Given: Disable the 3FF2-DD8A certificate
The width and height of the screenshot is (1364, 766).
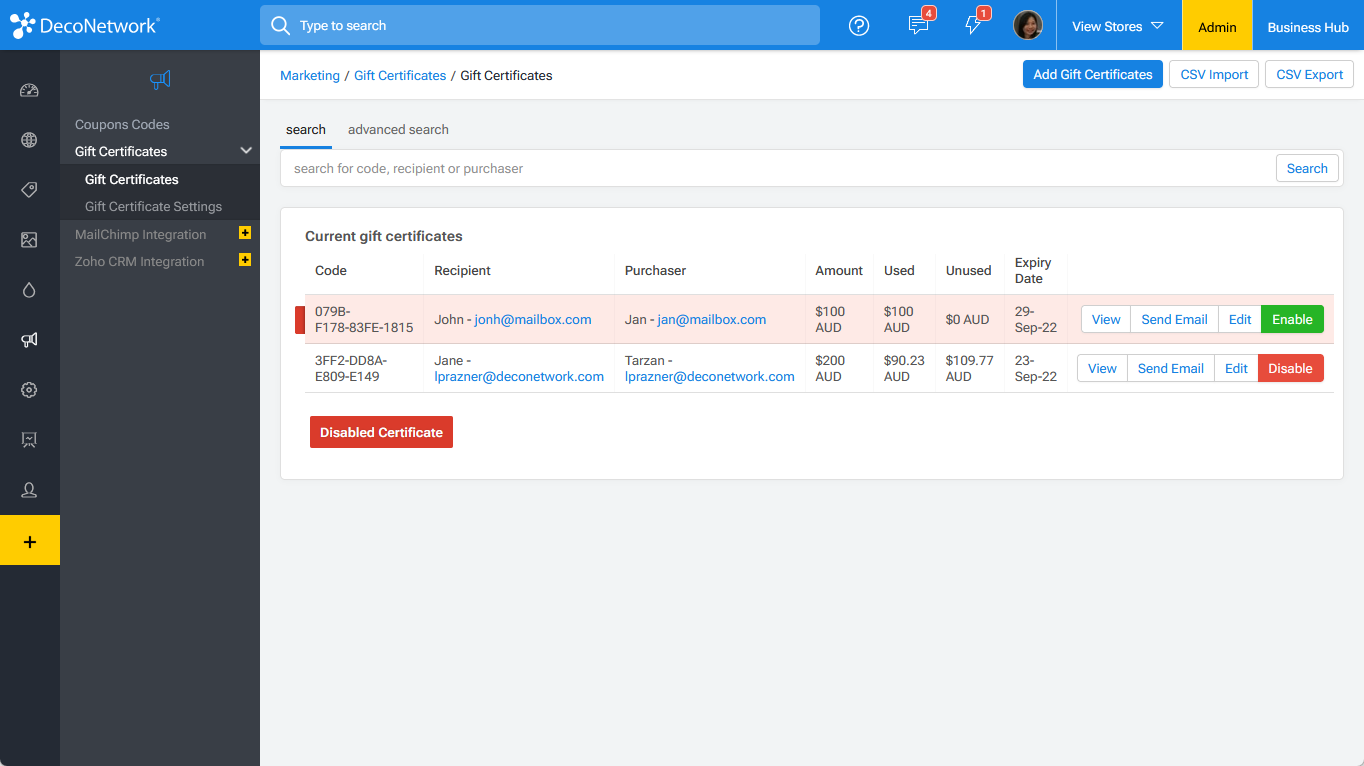Looking at the screenshot, I should (1290, 368).
